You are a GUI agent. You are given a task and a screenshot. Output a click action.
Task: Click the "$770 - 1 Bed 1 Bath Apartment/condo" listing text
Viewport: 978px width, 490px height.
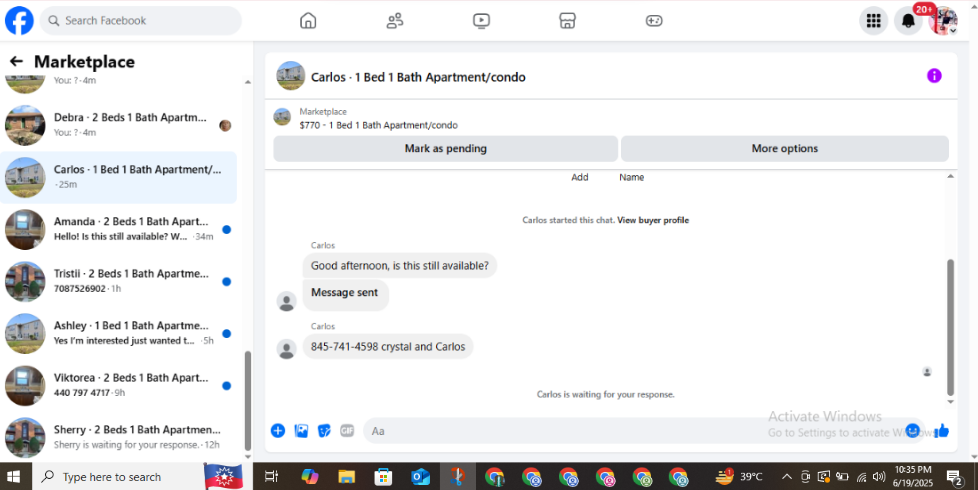[379, 125]
